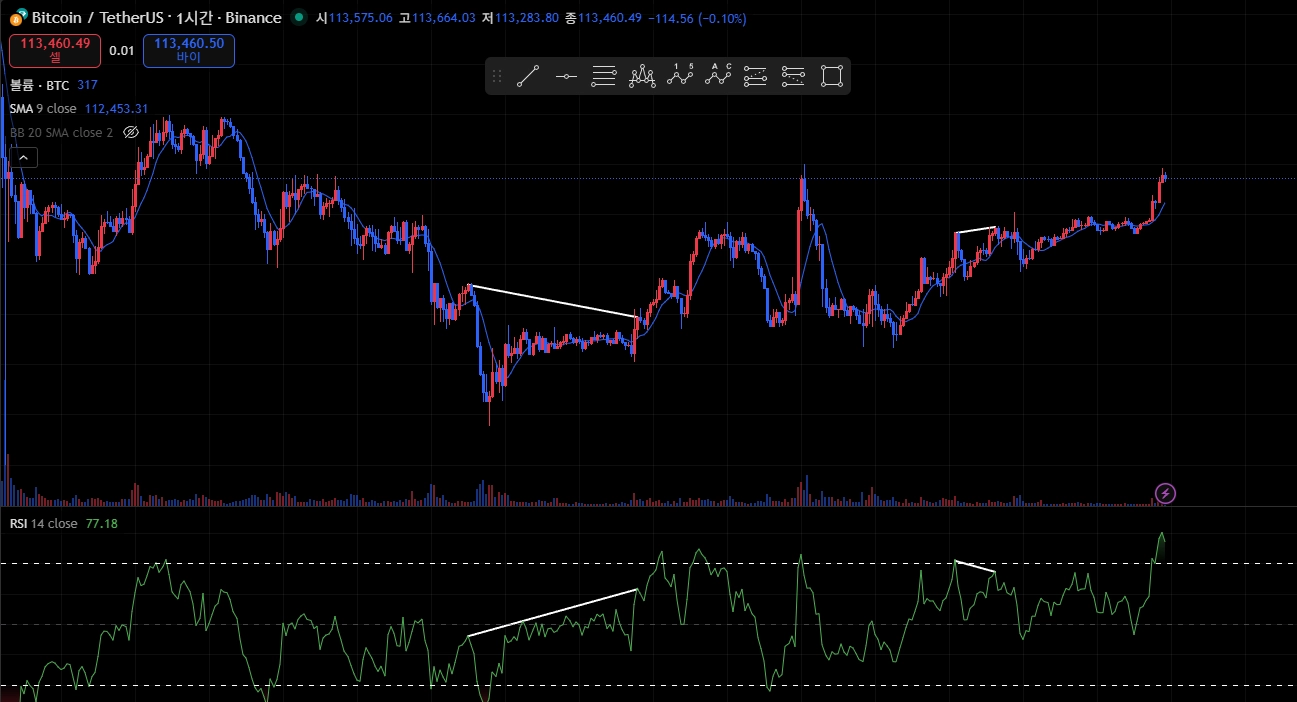
Task: Collapse the indicator legend with chevron button
Action: coord(24,157)
